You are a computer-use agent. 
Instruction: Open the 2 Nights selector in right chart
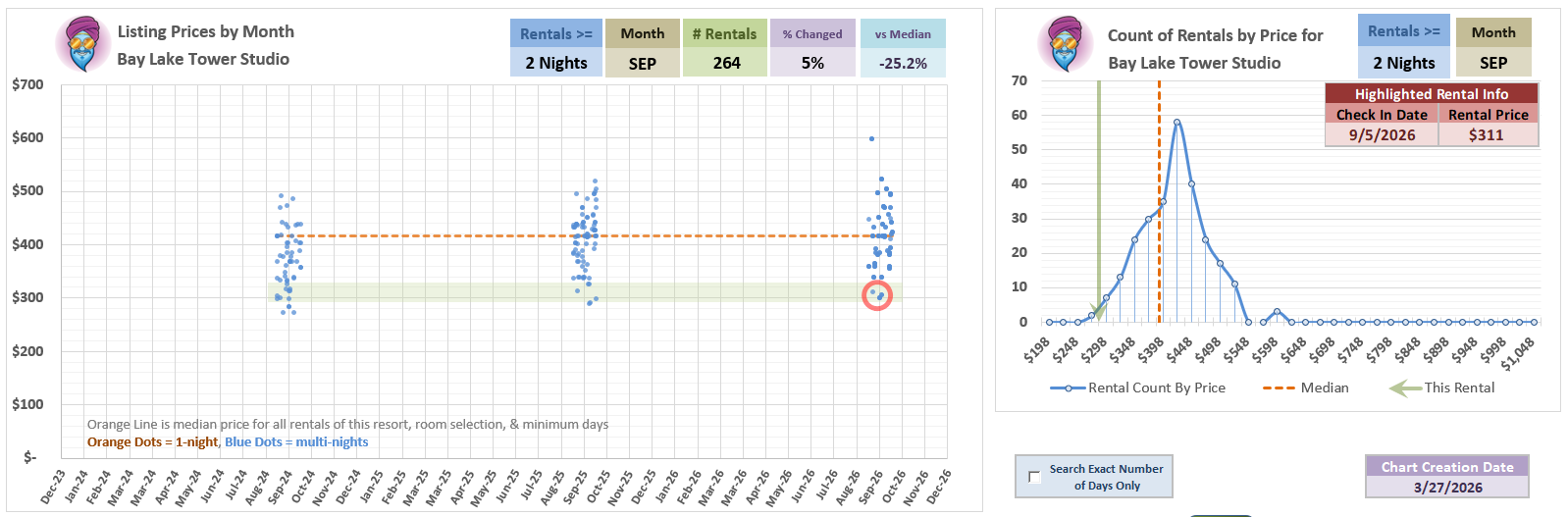click(x=1404, y=63)
